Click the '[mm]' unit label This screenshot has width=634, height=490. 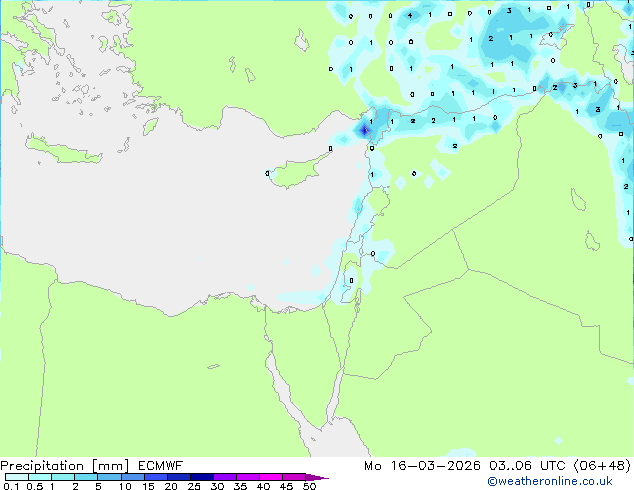coord(110,466)
